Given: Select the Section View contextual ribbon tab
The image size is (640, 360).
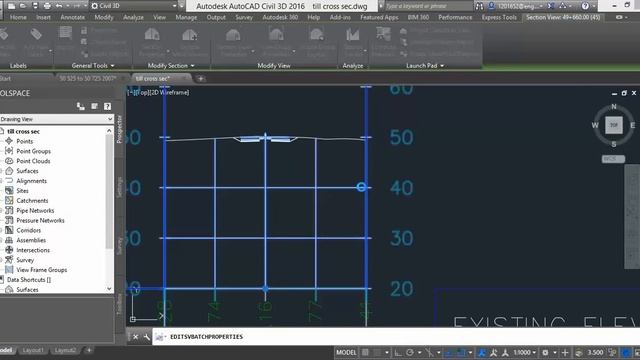Looking at the screenshot, I should [x=563, y=17].
